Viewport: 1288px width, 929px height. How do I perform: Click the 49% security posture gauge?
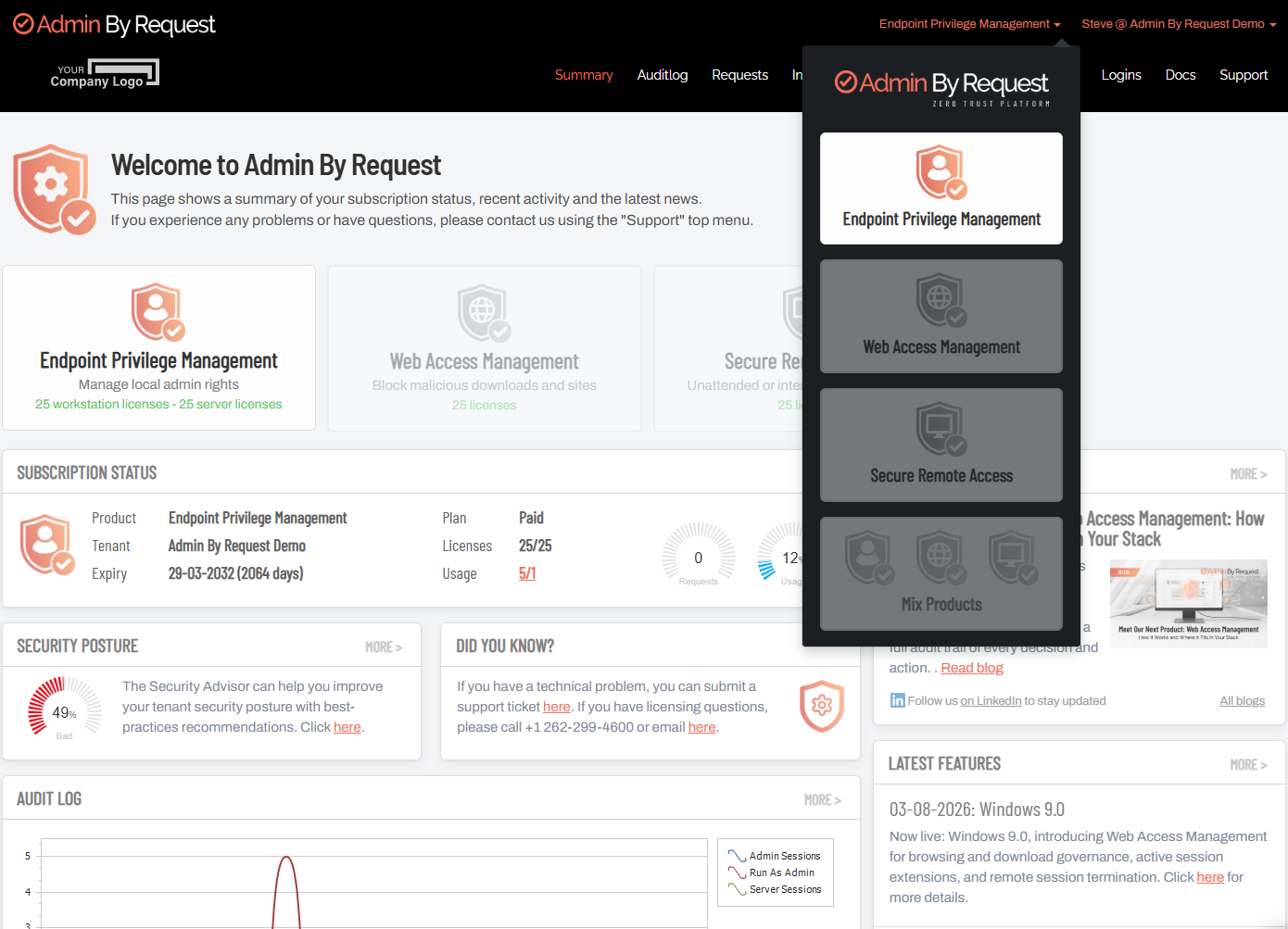[64, 709]
